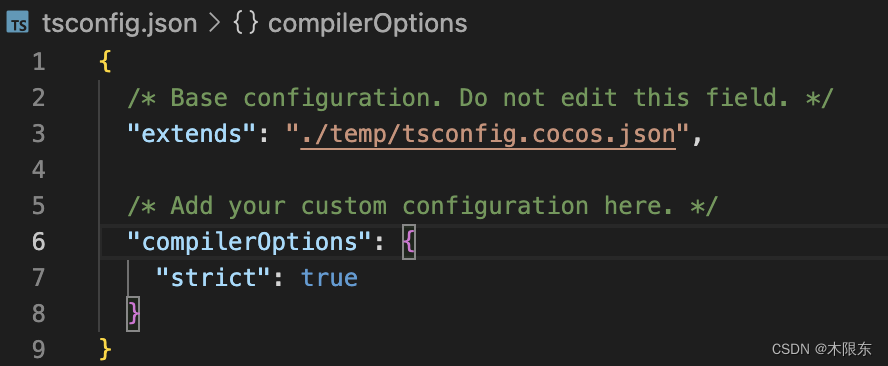Place cursor on the "compilerOptions" key
This screenshot has height=366, width=888.
[x=250, y=242]
